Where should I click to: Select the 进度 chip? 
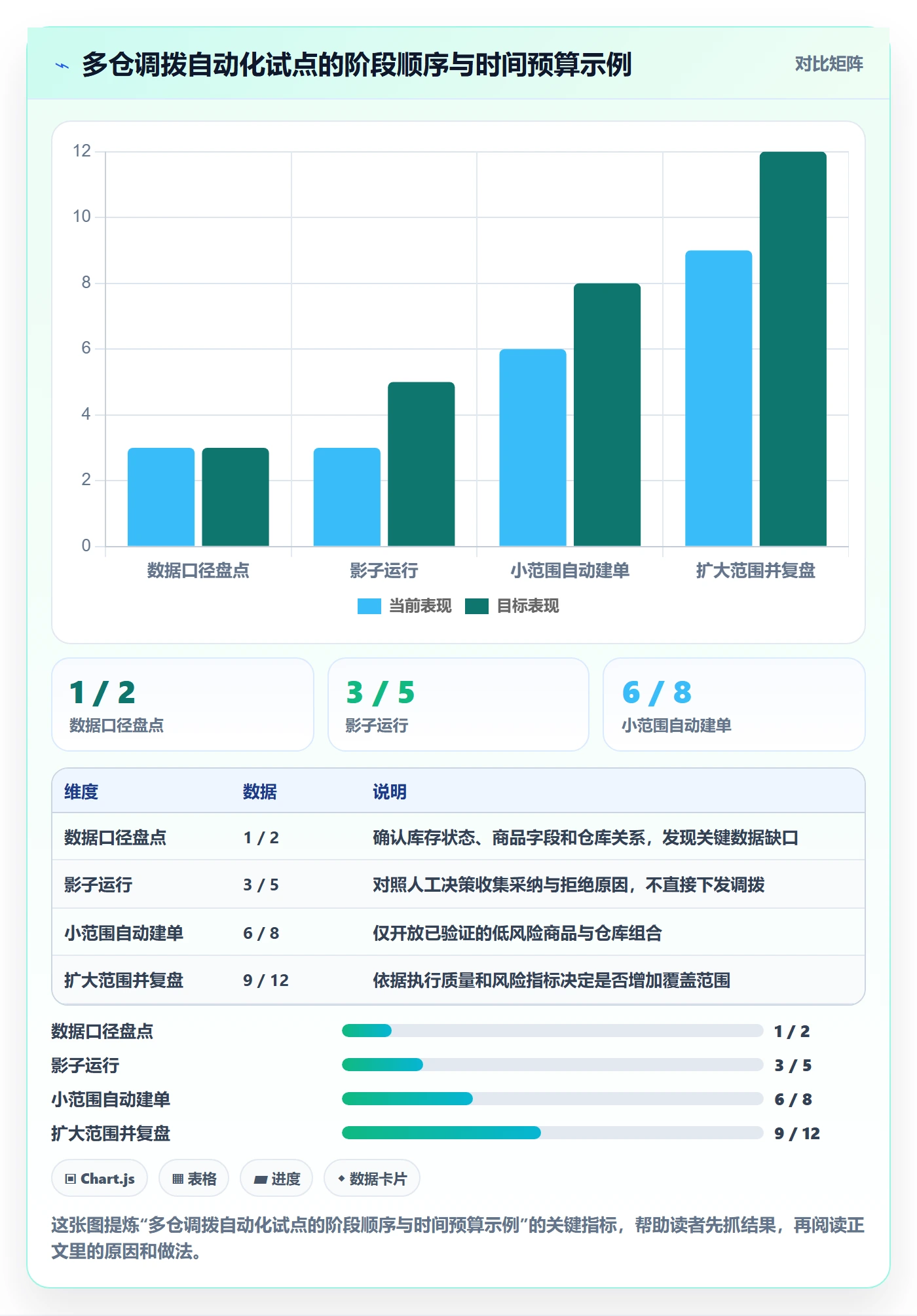click(276, 1179)
